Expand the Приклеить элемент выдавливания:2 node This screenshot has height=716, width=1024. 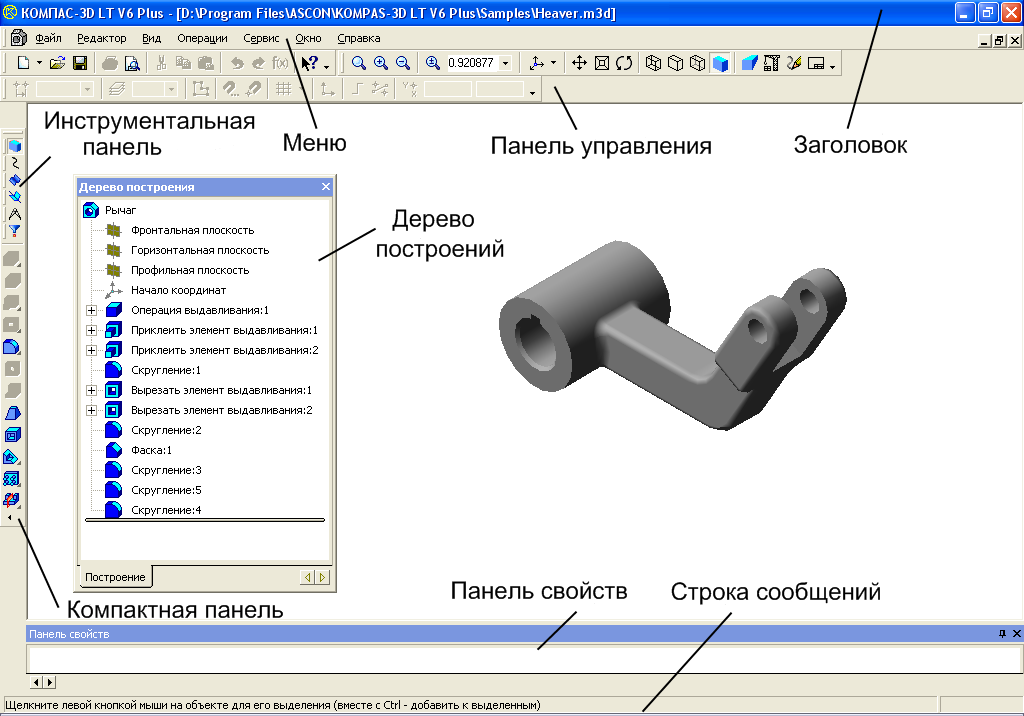[x=91, y=350]
